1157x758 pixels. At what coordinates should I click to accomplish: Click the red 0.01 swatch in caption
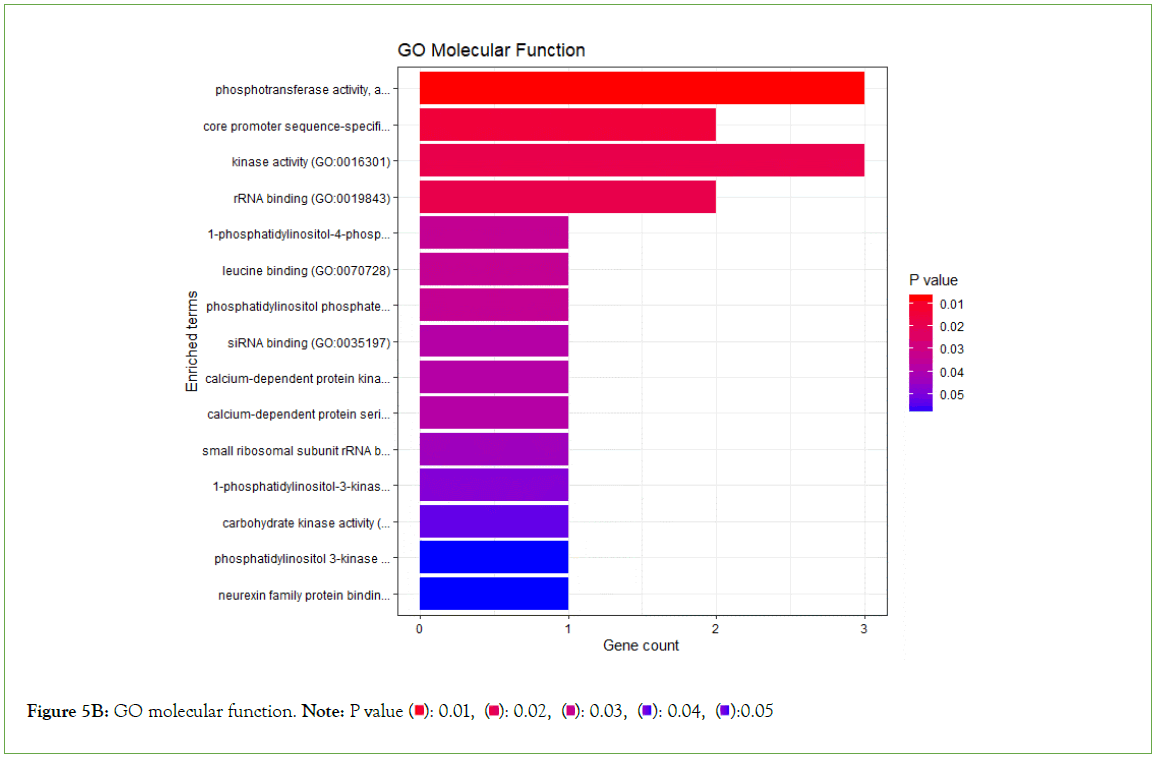419,711
